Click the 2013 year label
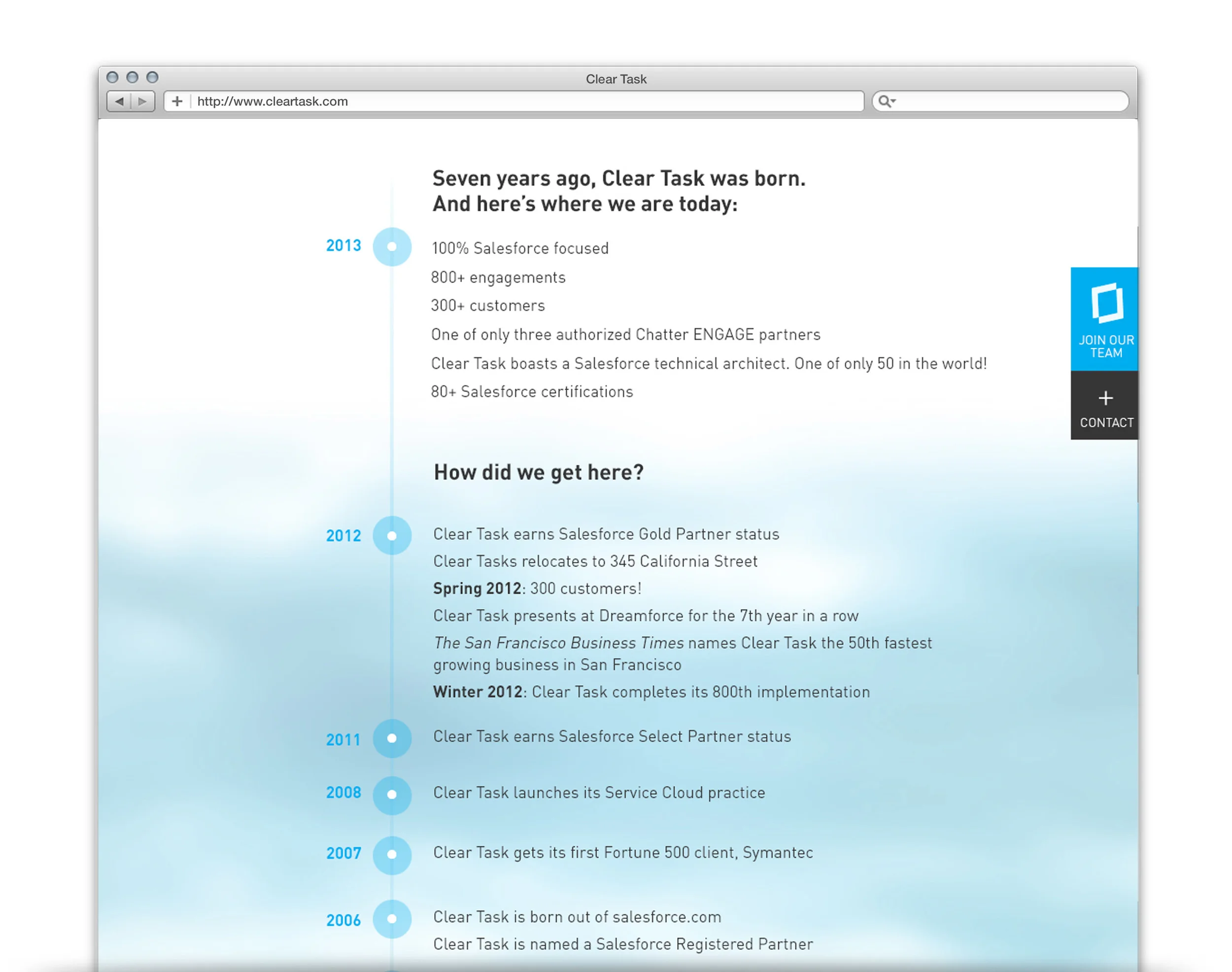Viewport: 1232px width, 972px height. pos(343,245)
